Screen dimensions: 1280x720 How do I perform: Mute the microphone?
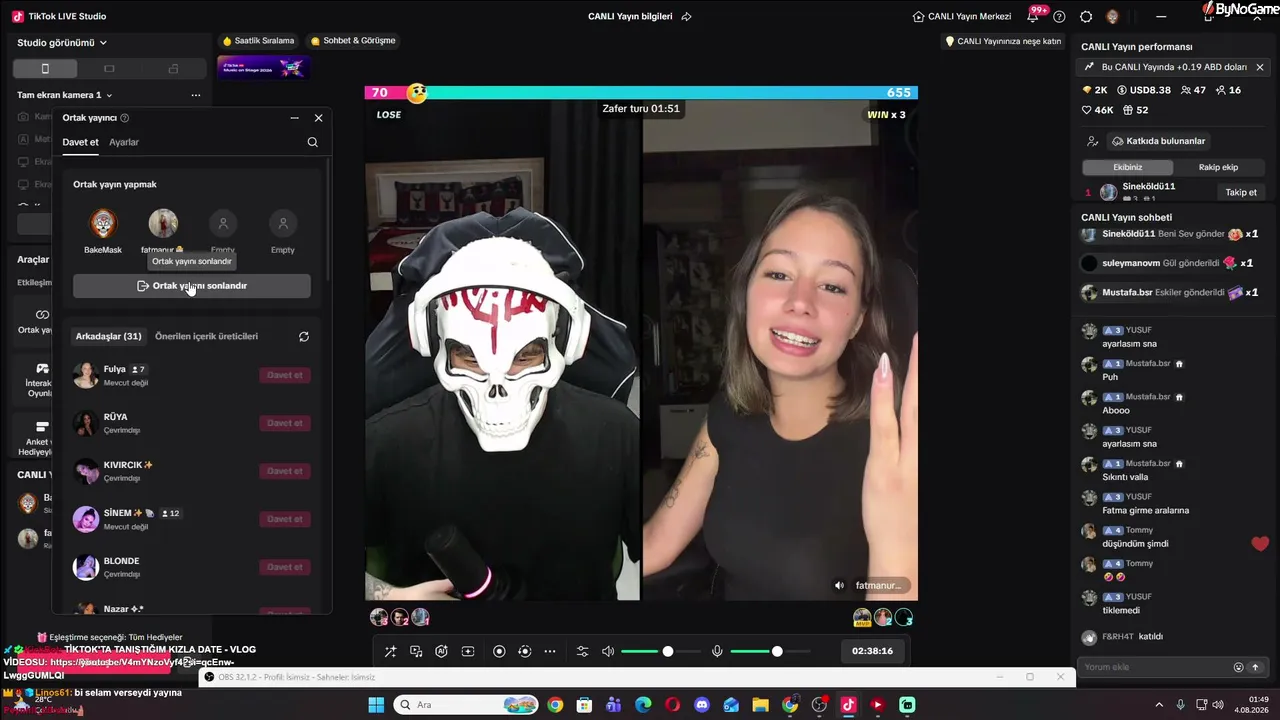coord(717,652)
